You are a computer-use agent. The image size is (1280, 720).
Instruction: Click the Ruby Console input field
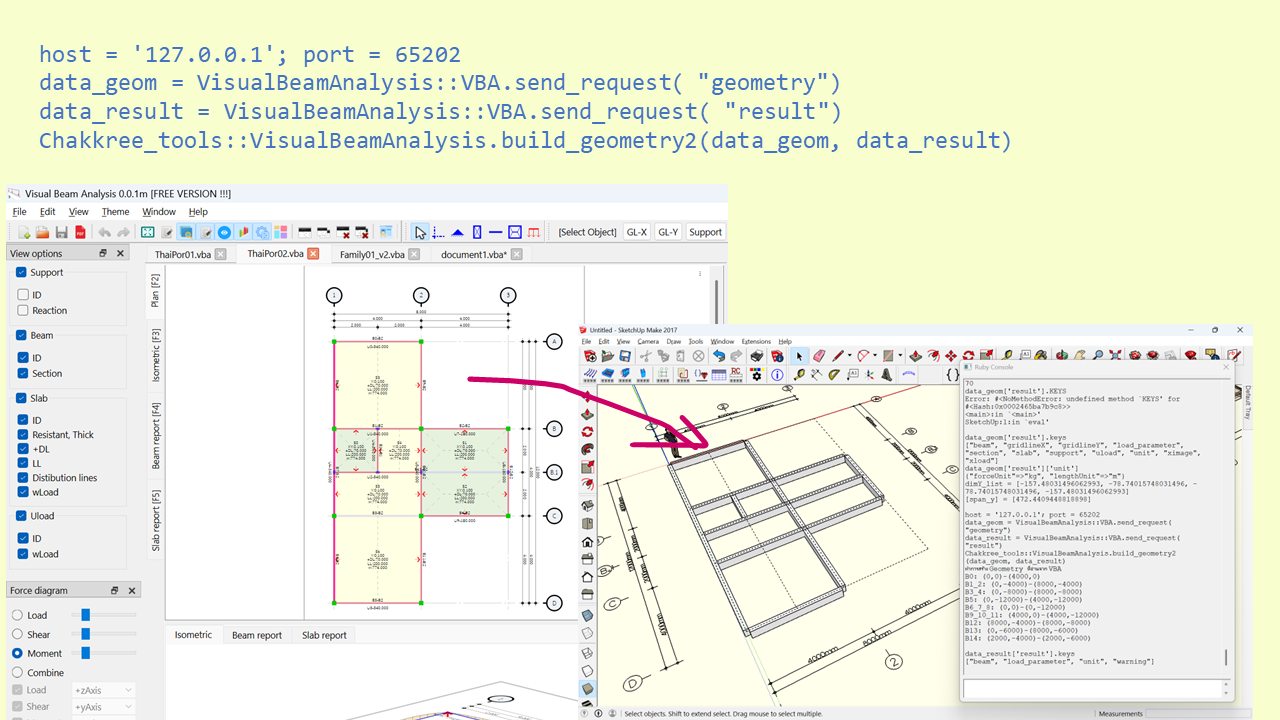click(1094, 689)
